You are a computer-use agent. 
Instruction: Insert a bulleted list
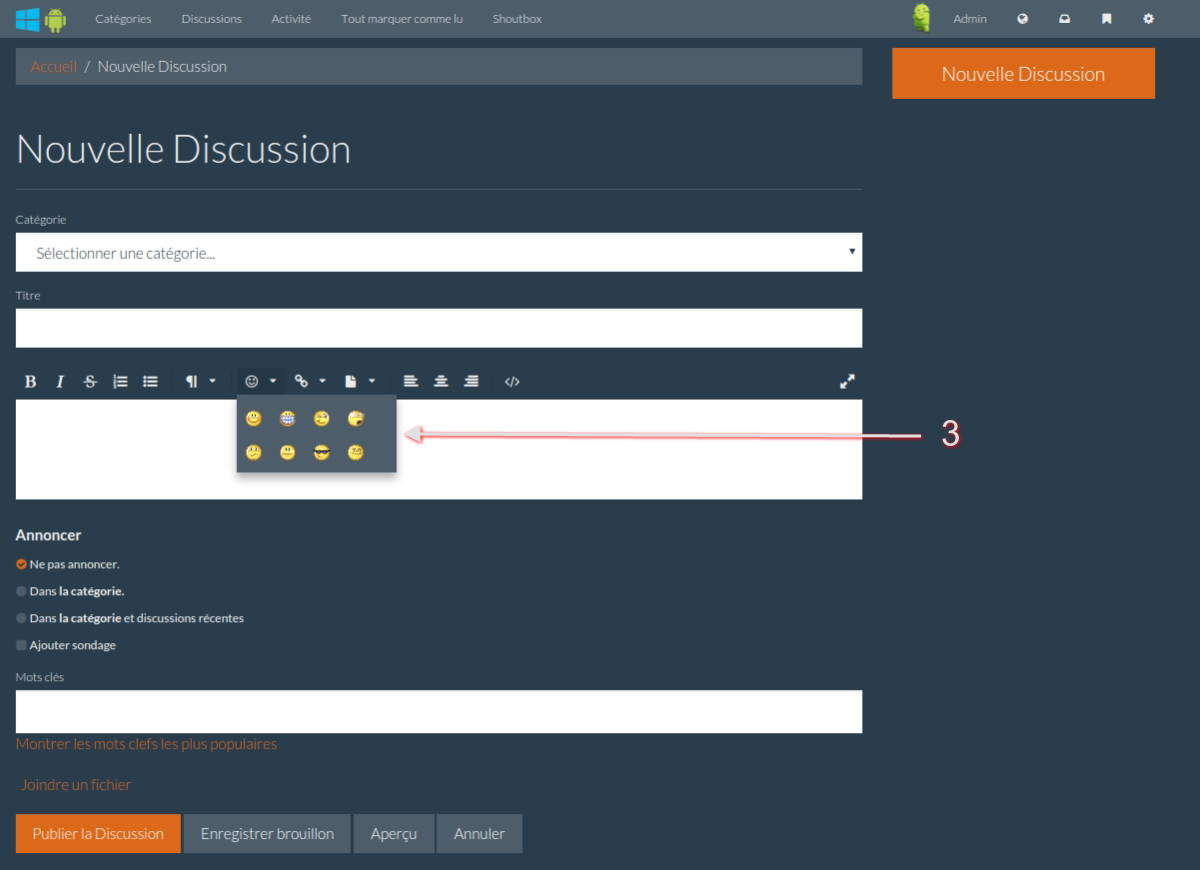[x=150, y=381]
